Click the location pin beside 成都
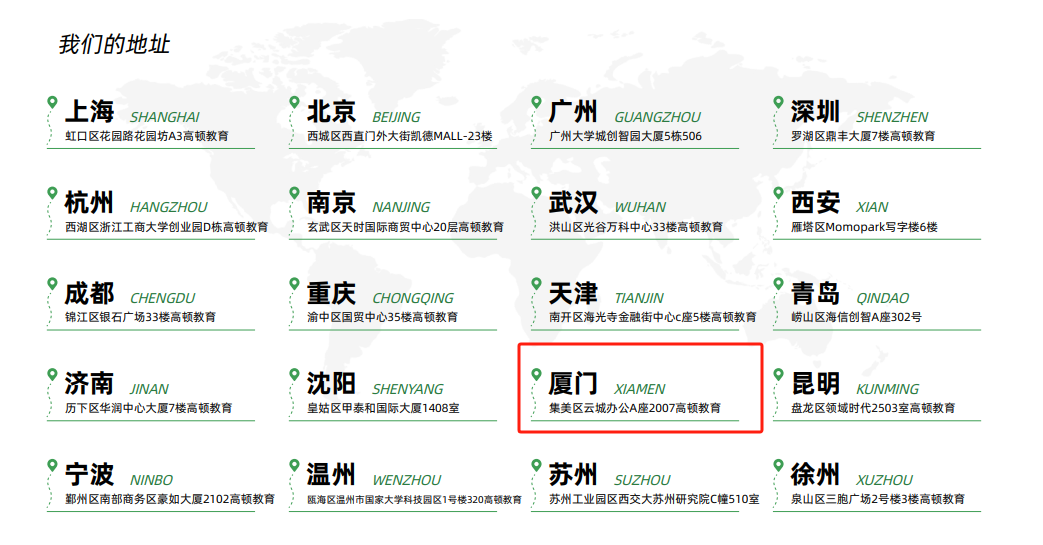This screenshot has height=545, width=1043. point(52,284)
